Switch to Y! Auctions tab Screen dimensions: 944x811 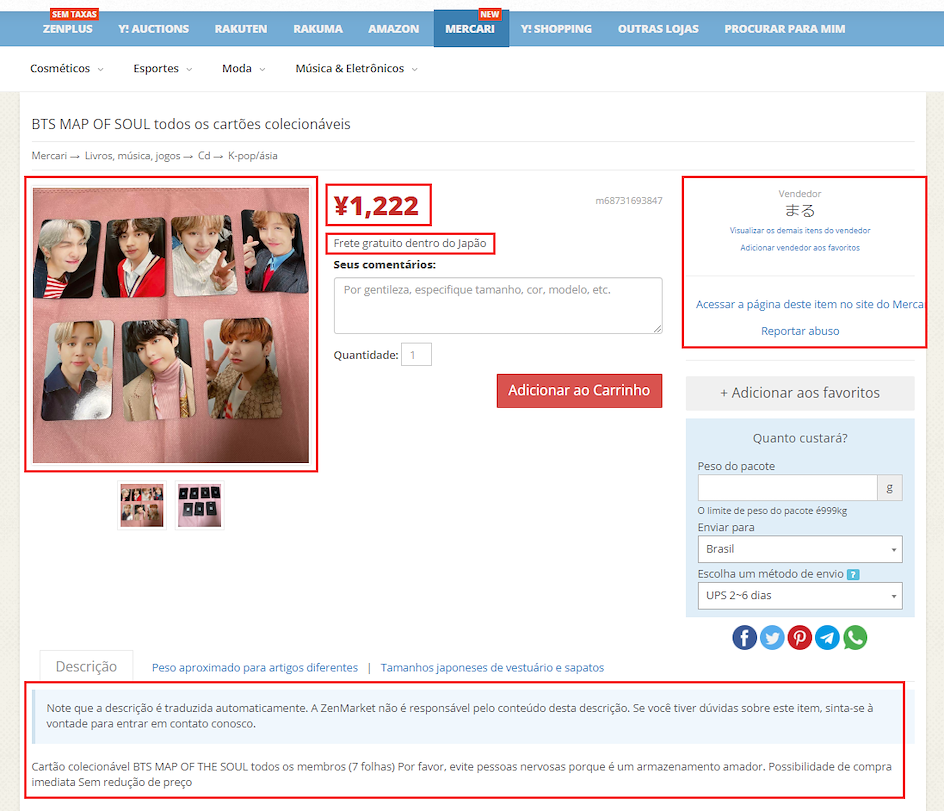[x=154, y=29]
